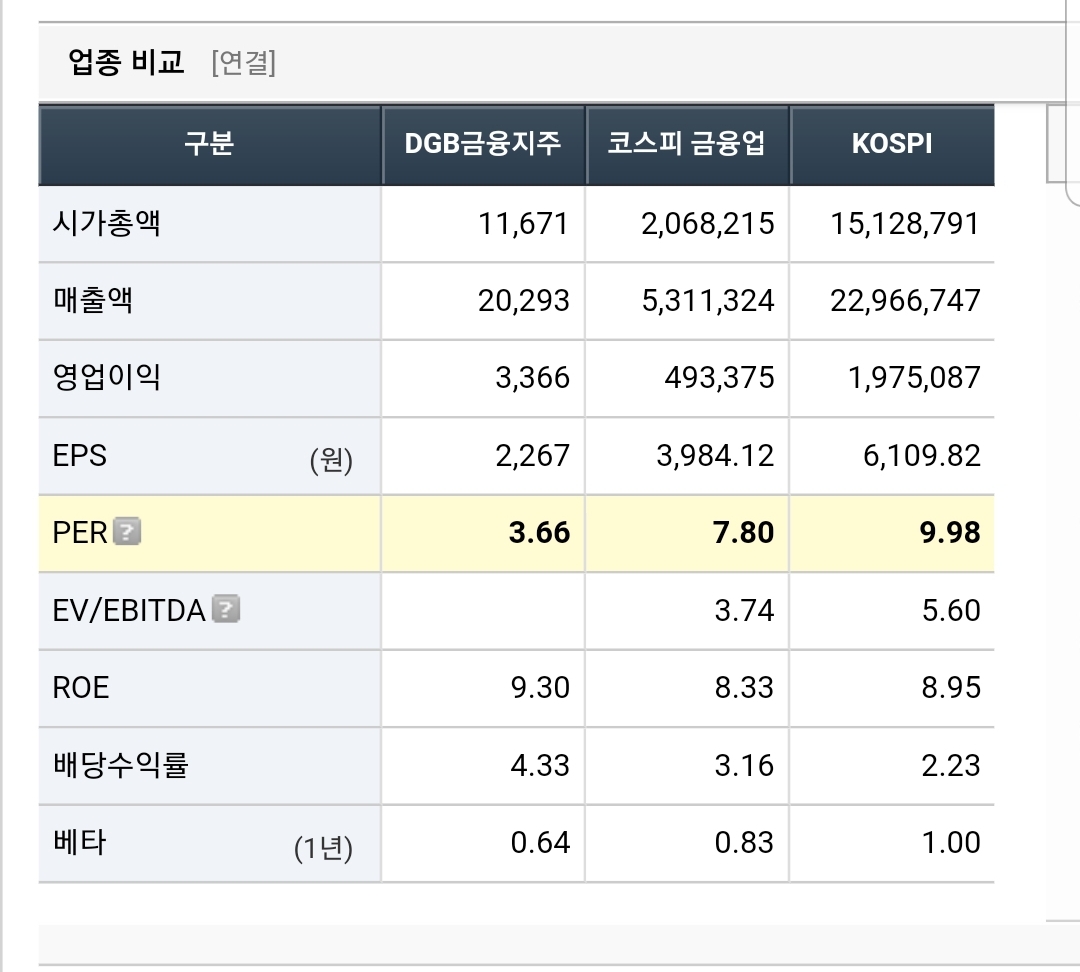The height and width of the screenshot is (972, 1080).
Task: Select the 구분 column header
Action: click(209, 144)
